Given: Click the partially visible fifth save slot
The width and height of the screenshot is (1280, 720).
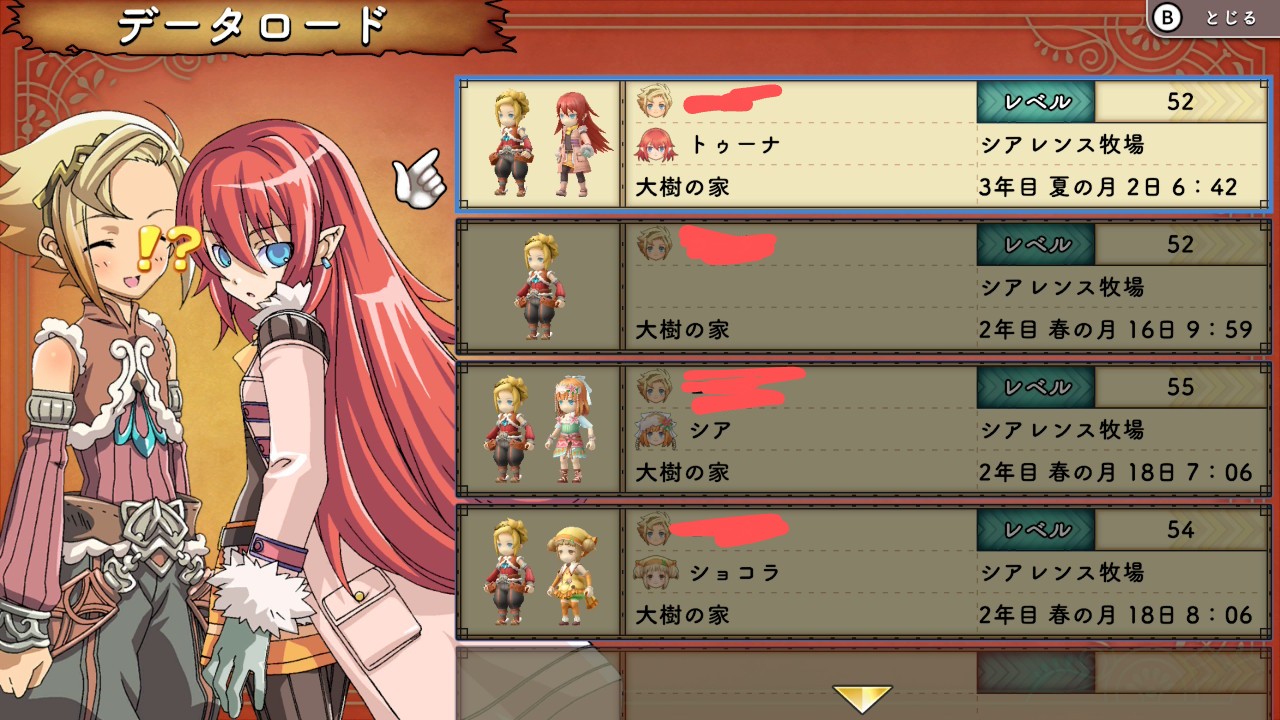Looking at the screenshot, I should [x=865, y=683].
